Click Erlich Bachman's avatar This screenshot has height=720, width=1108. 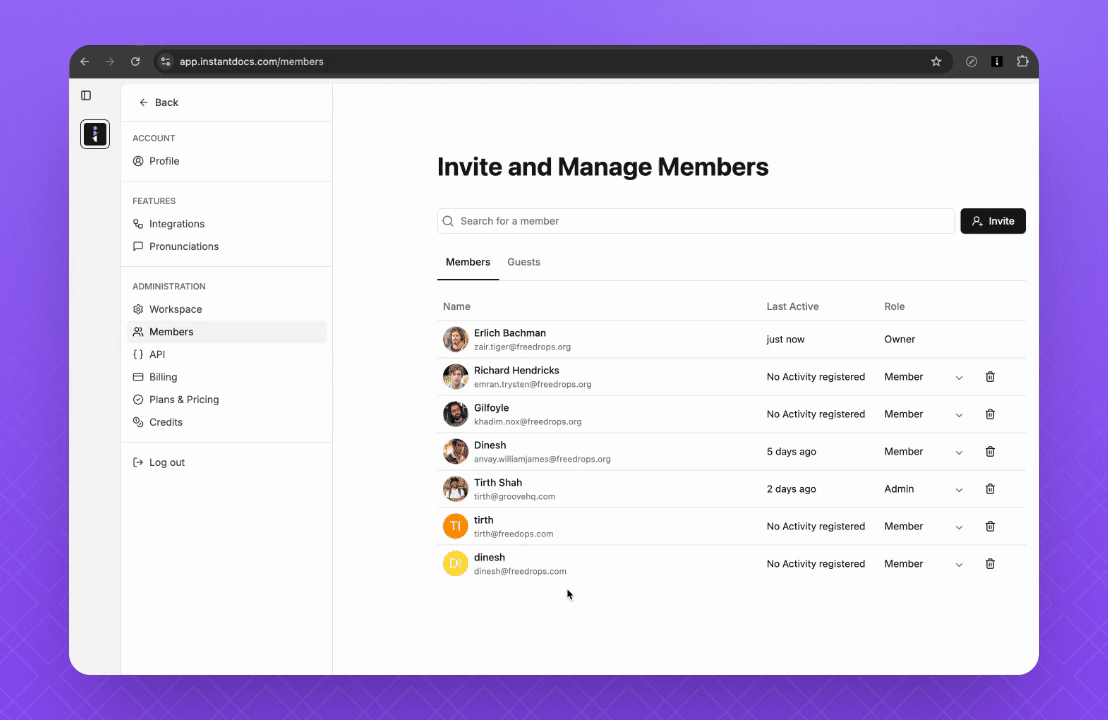[x=456, y=339]
